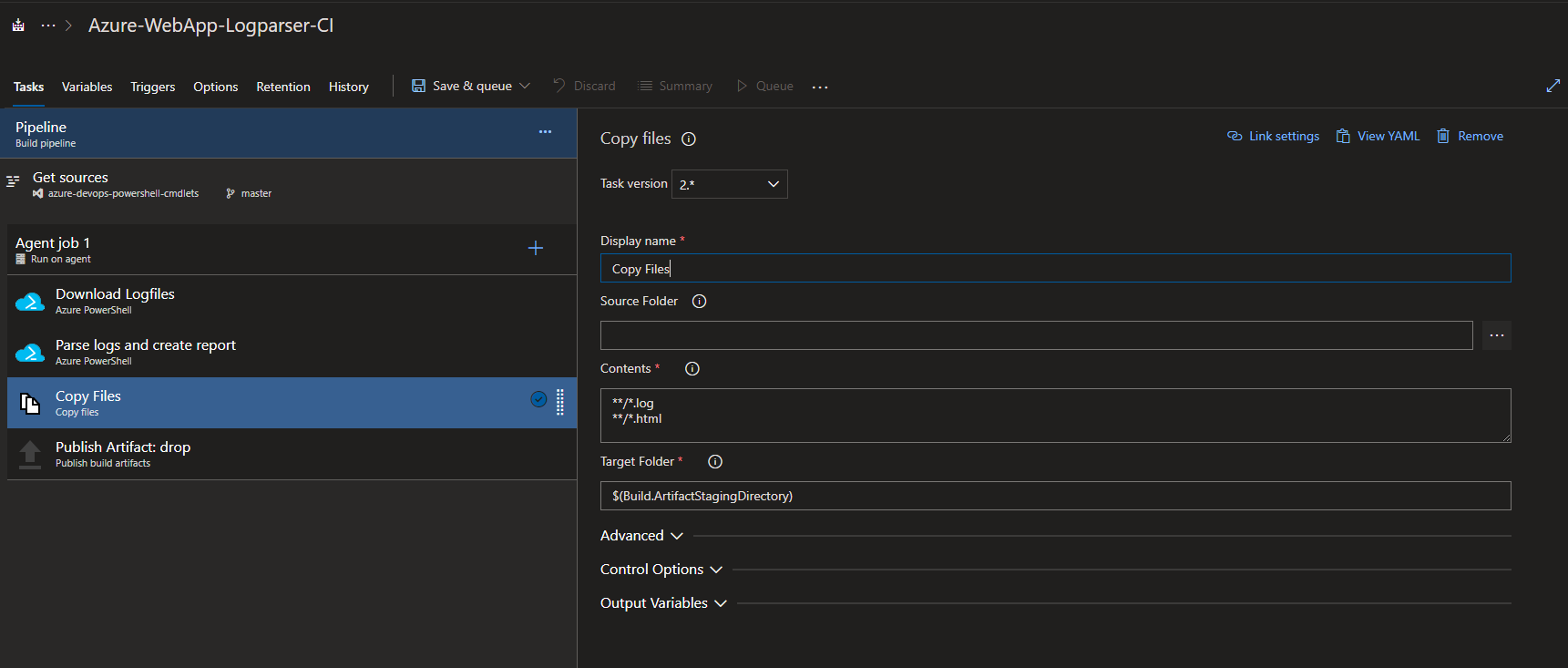Open the History tab
The height and width of the screenshot is (668, 1568).
tap(349, 87)
